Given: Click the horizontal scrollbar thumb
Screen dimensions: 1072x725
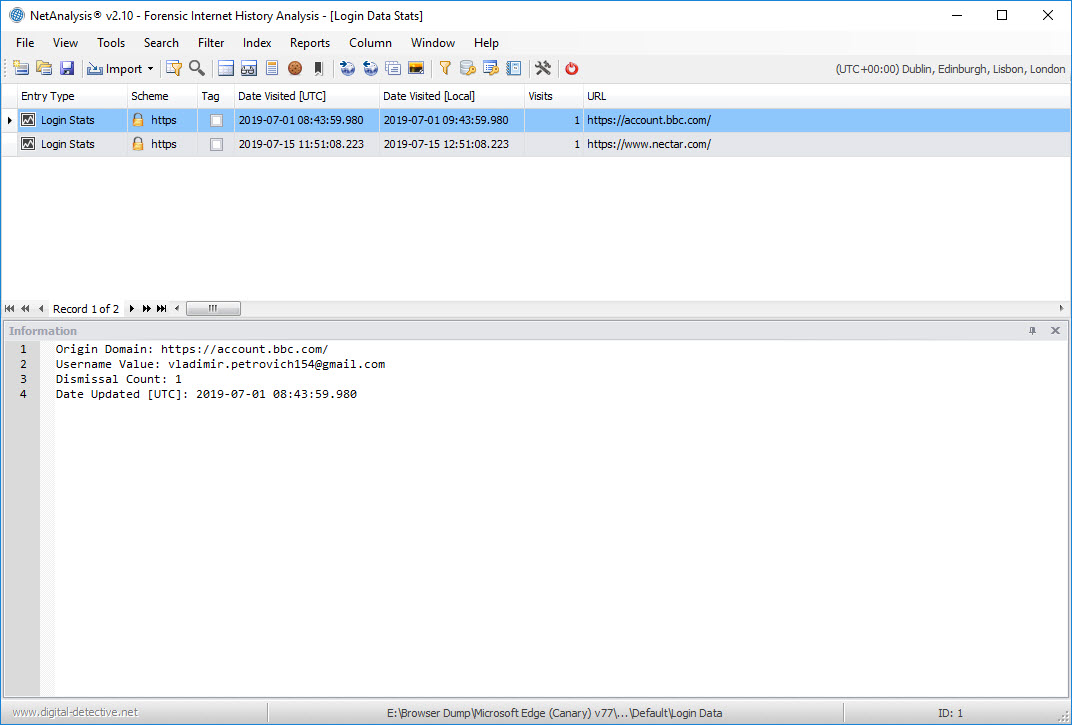Looking at the screenshot, I should [213, 308].
